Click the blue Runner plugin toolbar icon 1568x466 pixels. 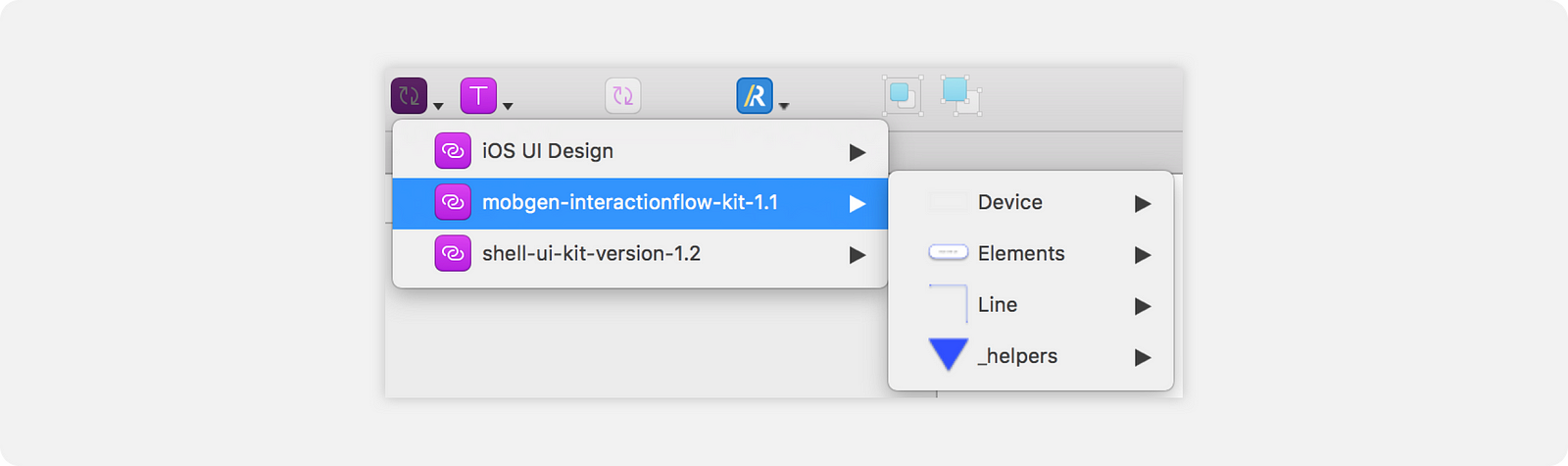coord(755,96)
